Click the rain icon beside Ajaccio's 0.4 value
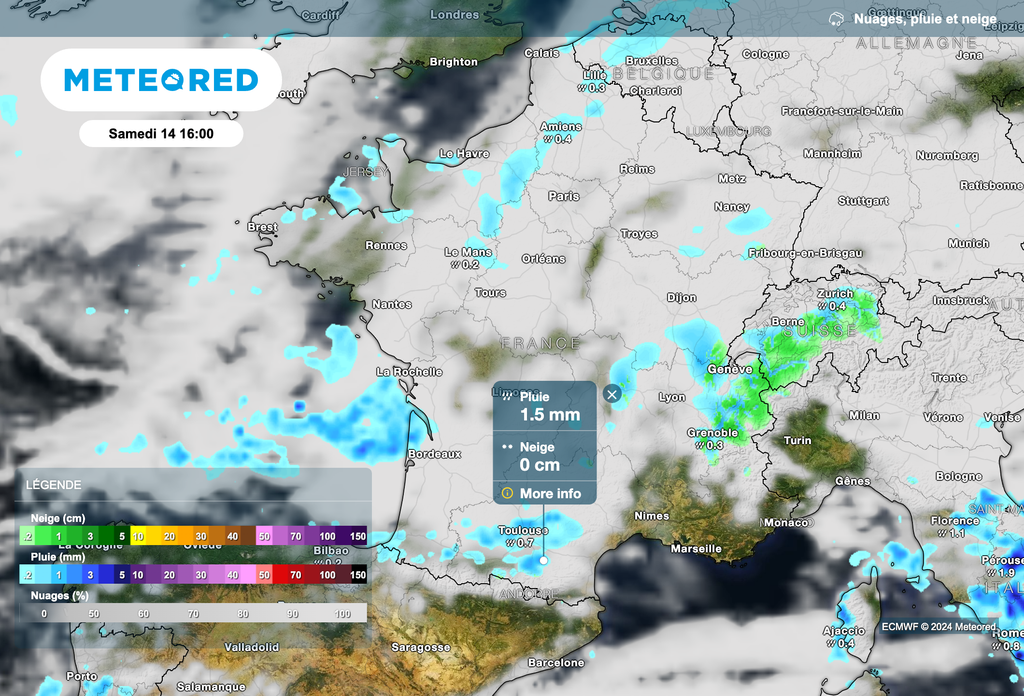 click(831, 643)
